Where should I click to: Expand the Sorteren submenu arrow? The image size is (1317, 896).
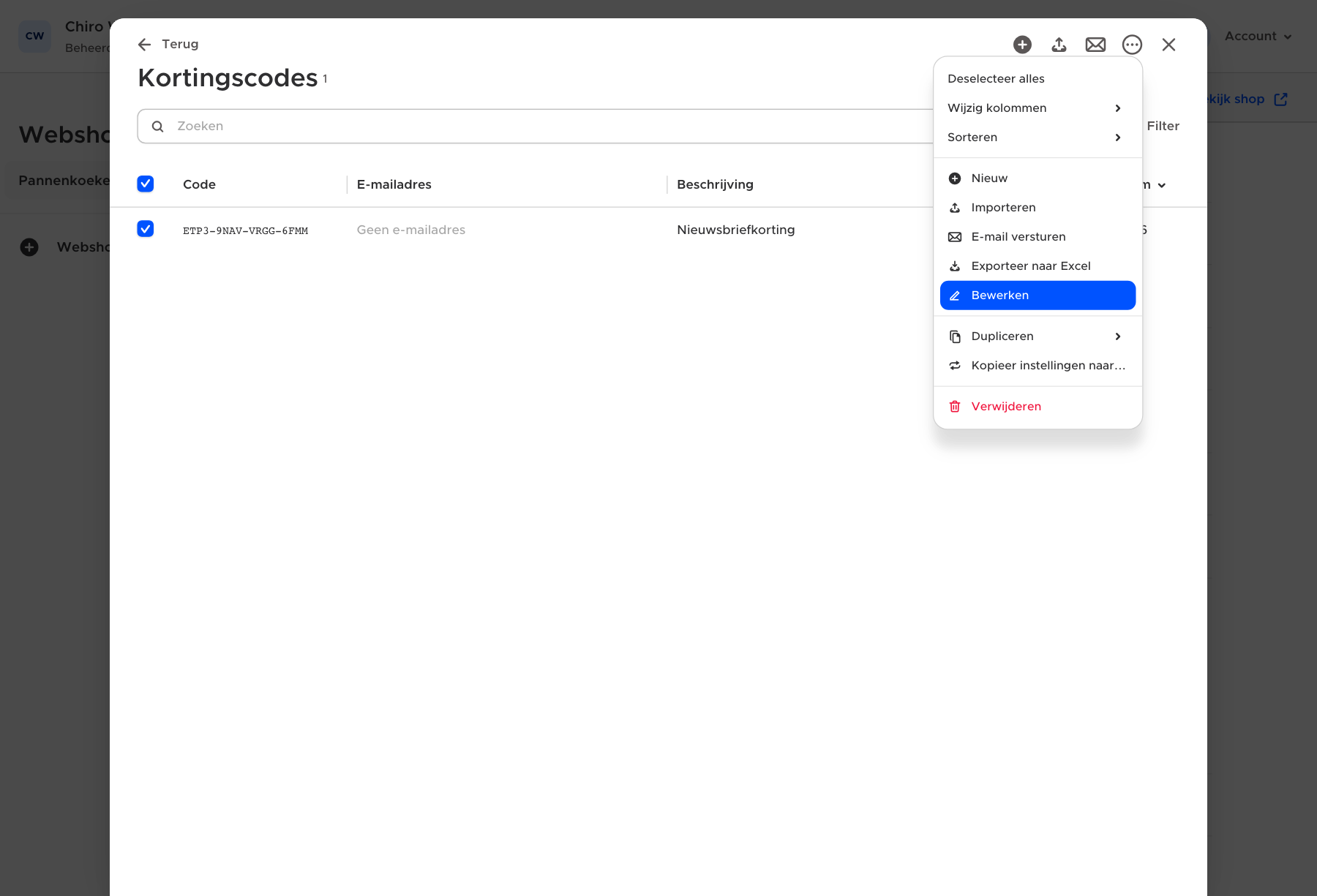click(x=1117, y=138)
